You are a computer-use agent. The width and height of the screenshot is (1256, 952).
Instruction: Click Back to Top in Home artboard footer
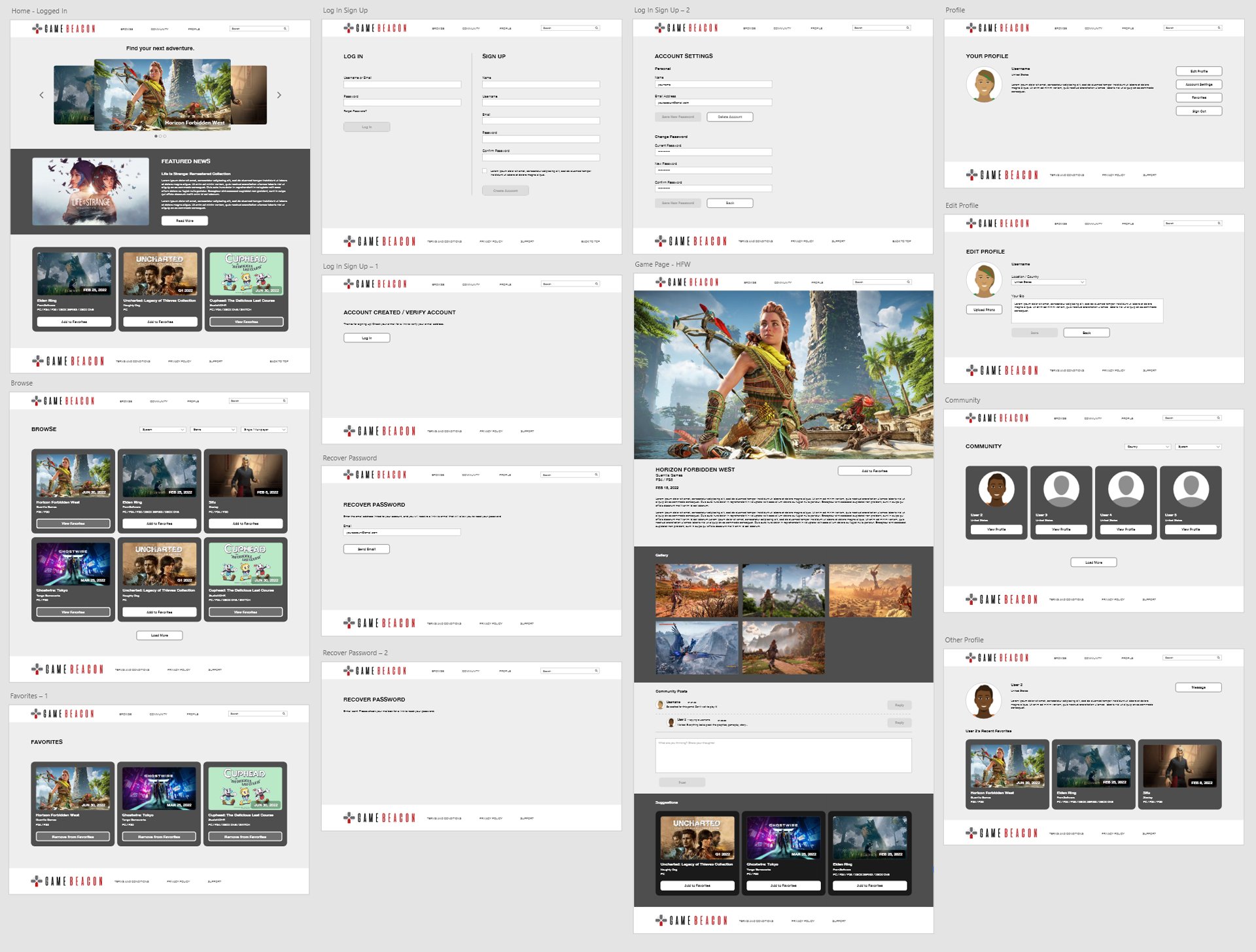coord(279,362)
